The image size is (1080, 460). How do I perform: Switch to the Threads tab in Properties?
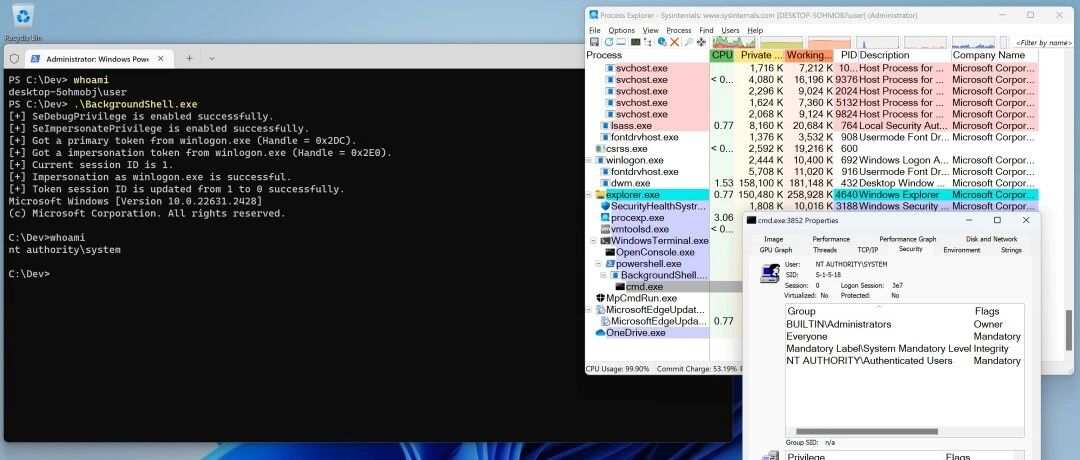click(x=825, y=250)
